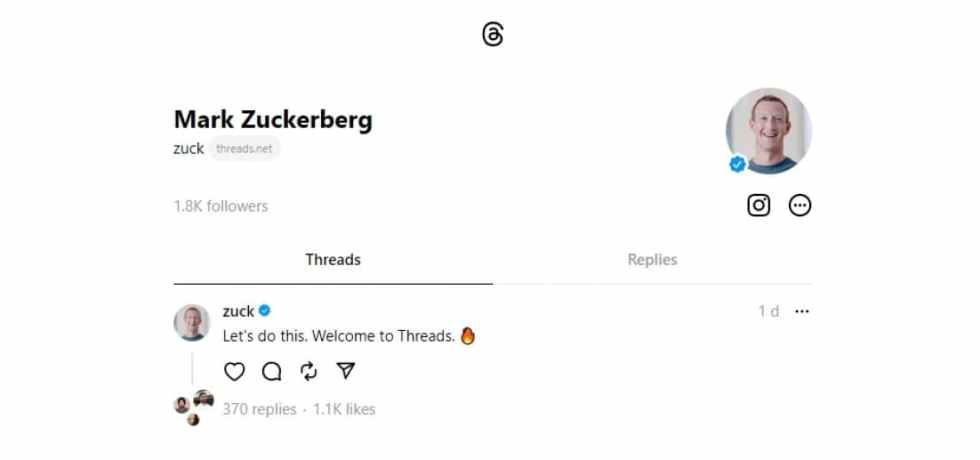Click the 1 d post timestamp
This screenshot has height=460, width=980.
click(x=768, y=311)
